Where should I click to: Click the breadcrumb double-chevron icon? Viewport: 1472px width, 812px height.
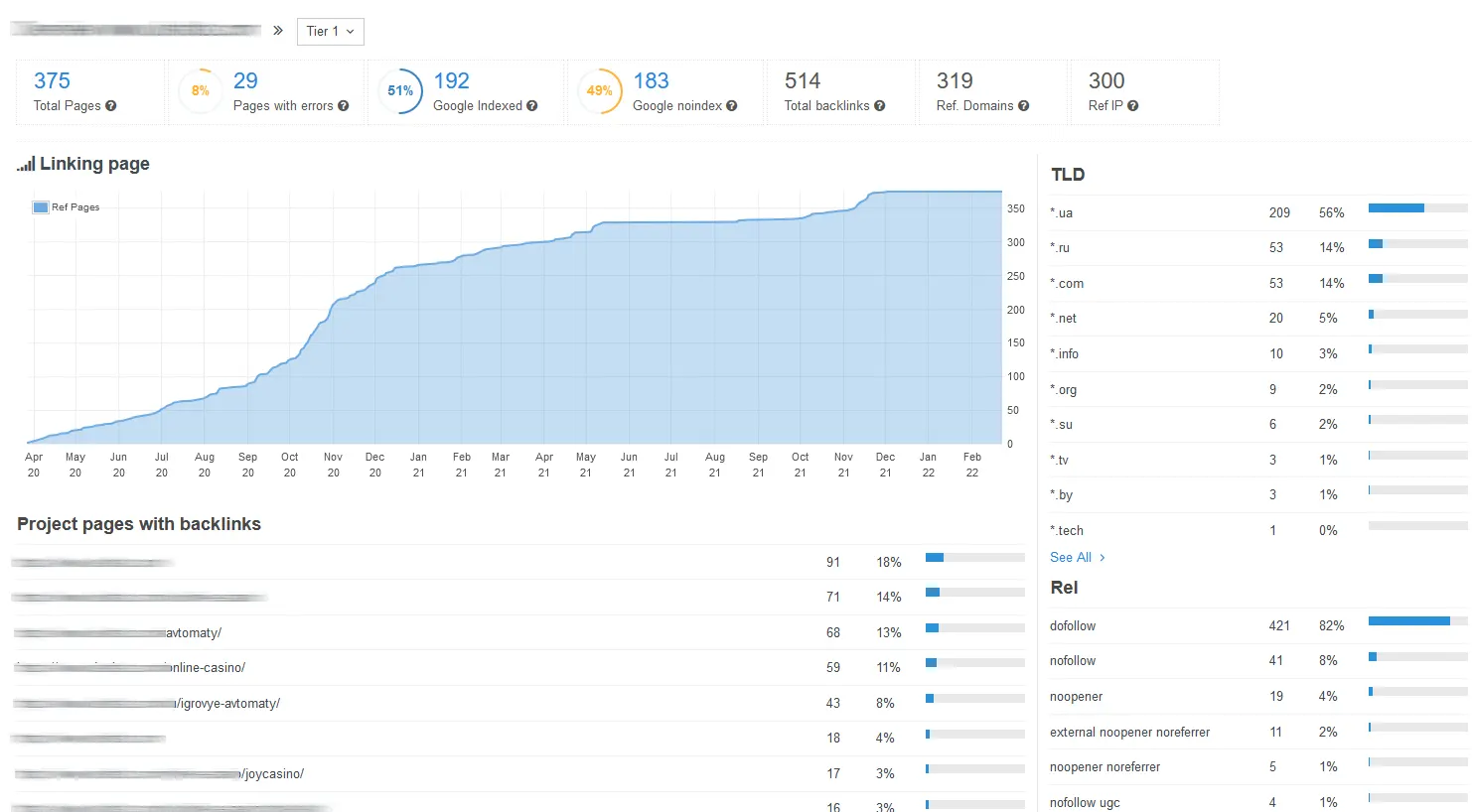pyautogui.click(x=278, y=31)
